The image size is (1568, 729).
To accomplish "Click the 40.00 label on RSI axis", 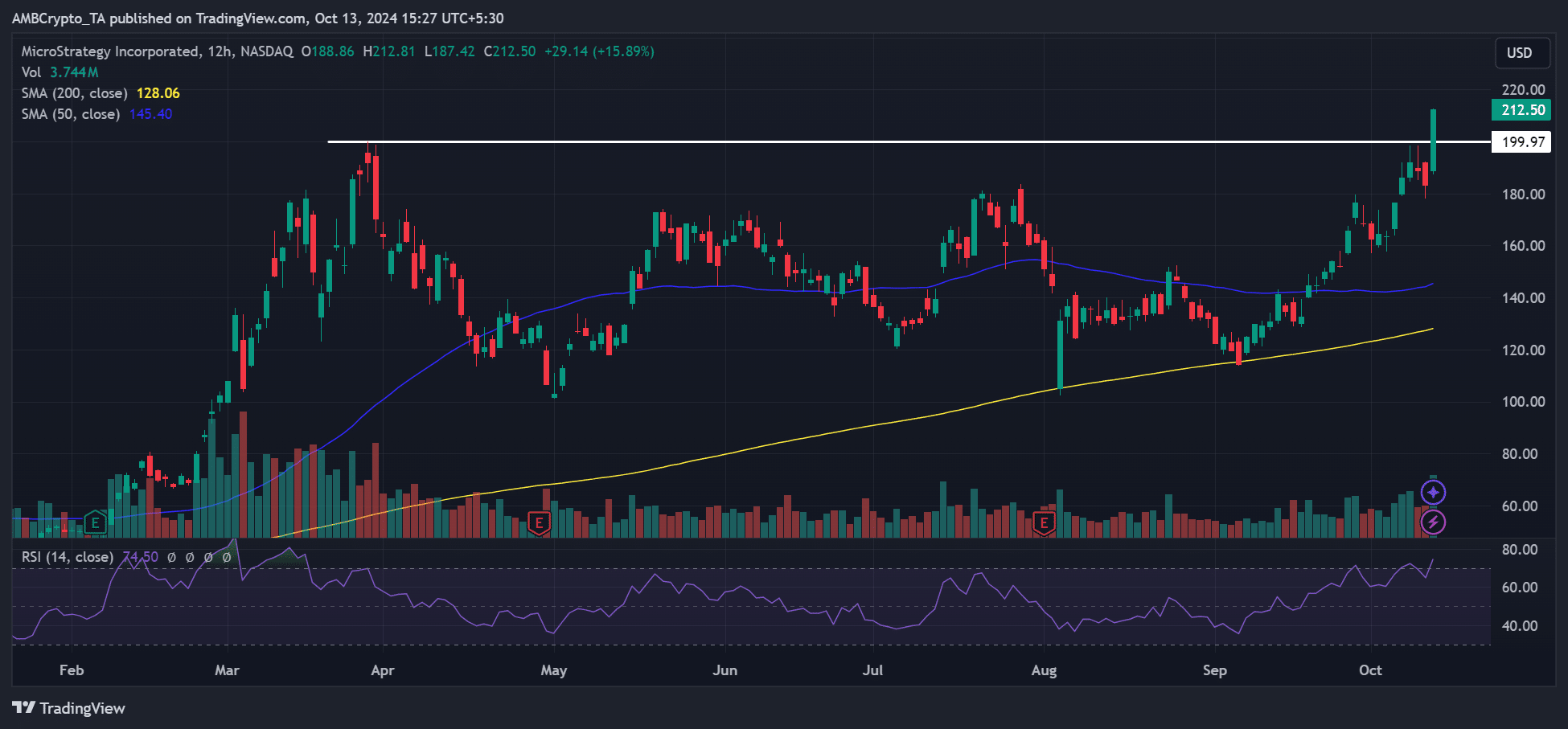I will tap(1520, 626).
